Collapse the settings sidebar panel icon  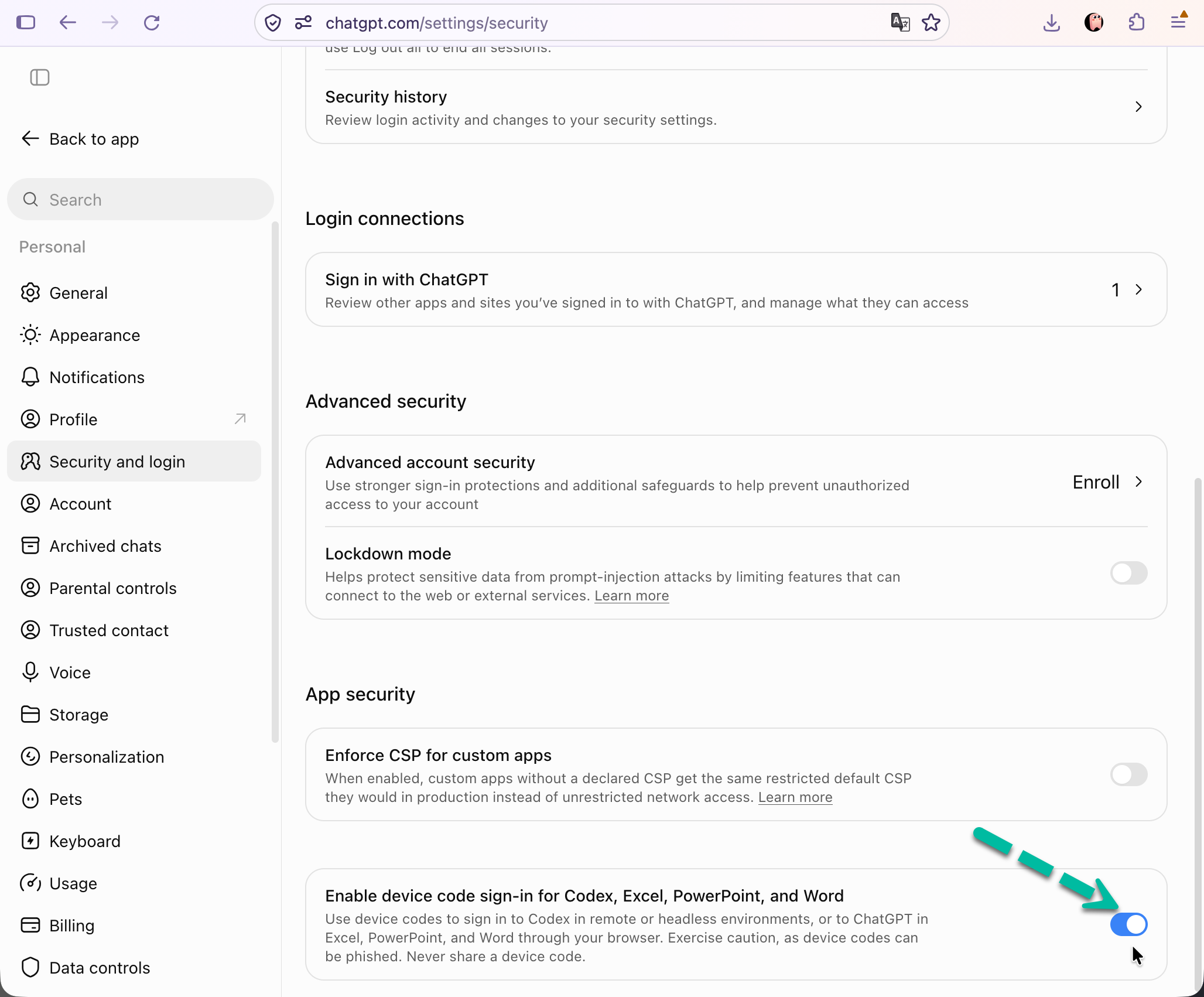coord(40,77)
